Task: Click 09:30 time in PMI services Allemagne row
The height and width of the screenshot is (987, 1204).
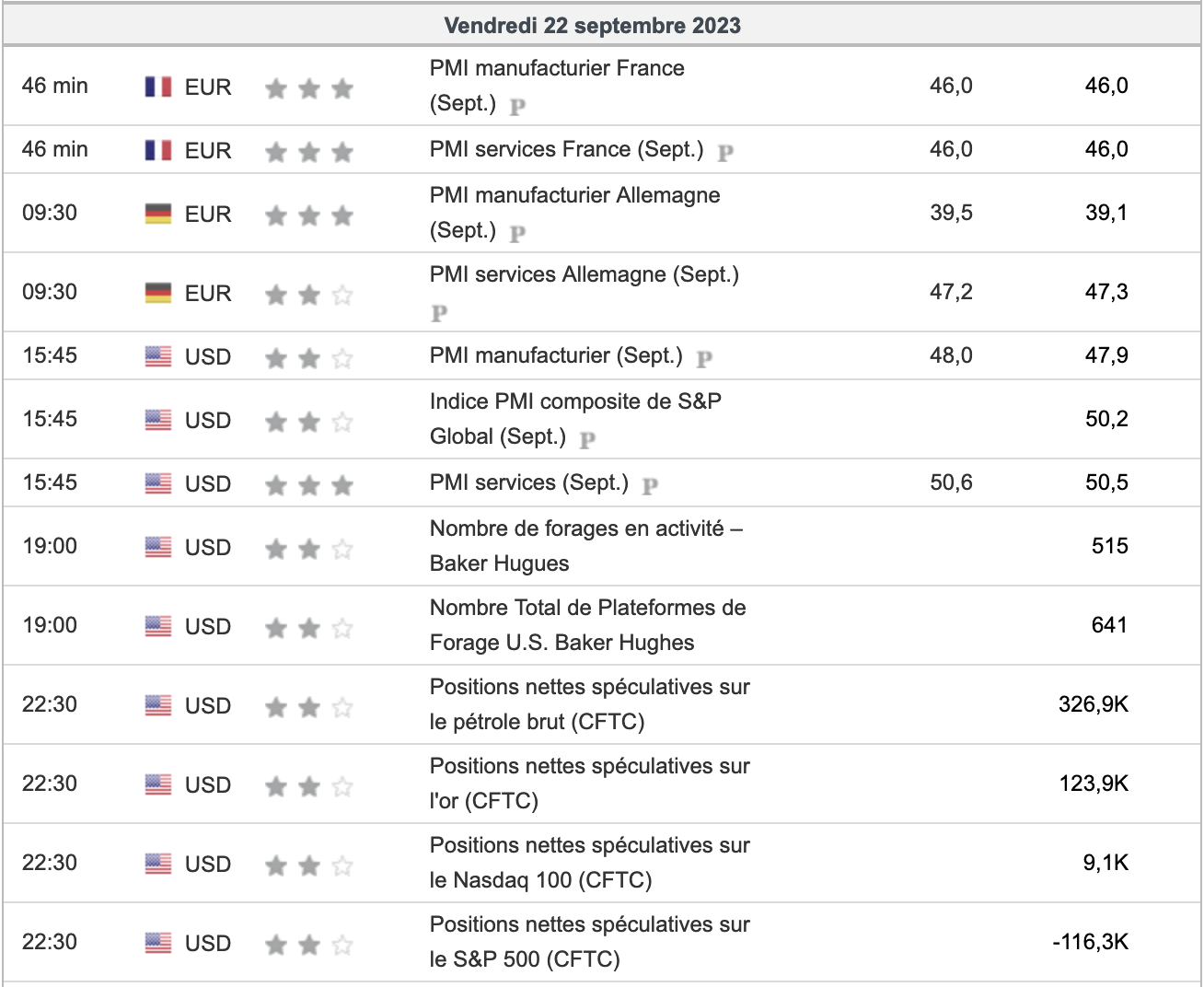Action: coord(50,292)
